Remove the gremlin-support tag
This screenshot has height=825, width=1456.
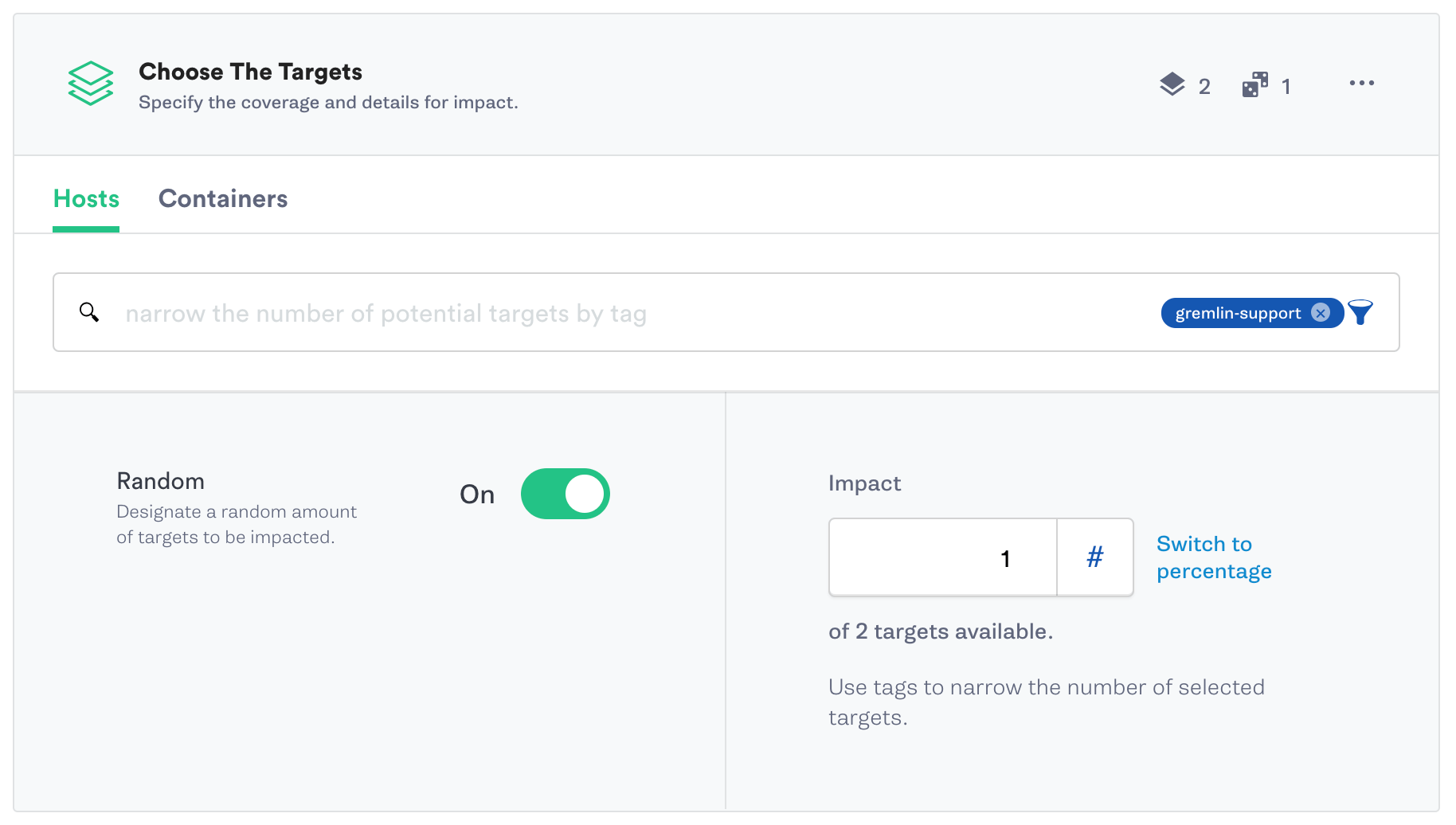coord(1321,313)
